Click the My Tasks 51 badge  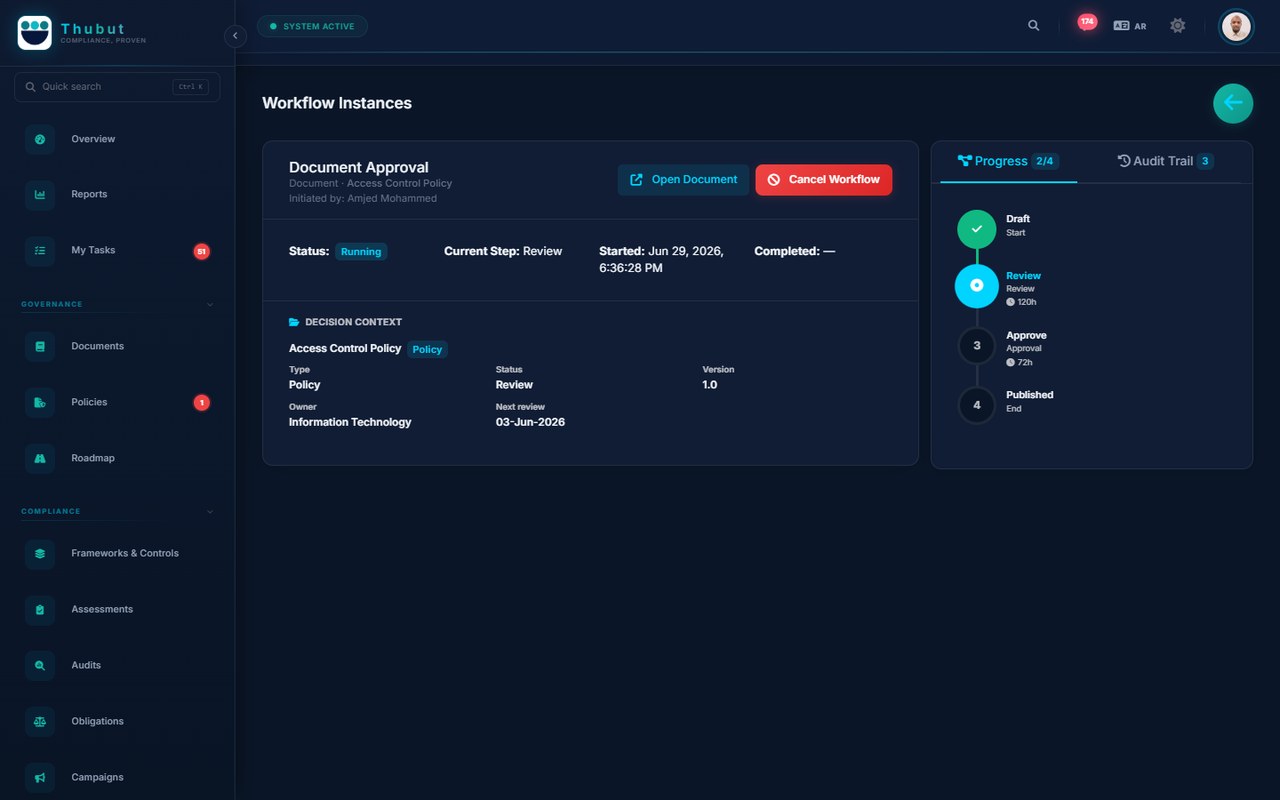(201, 252)
